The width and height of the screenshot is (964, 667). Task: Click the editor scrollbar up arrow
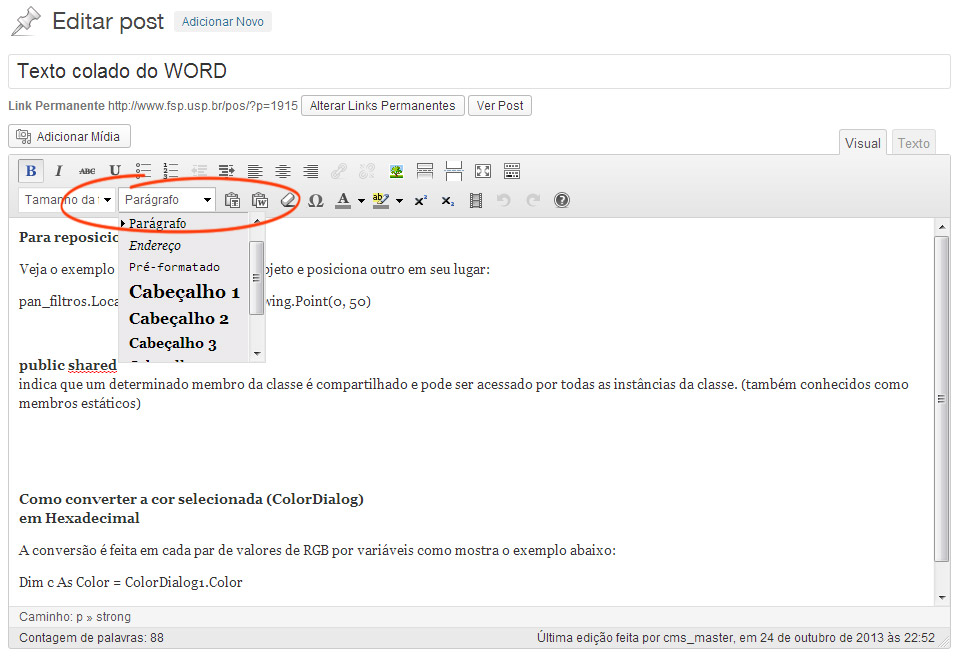(x=942, y=227)
